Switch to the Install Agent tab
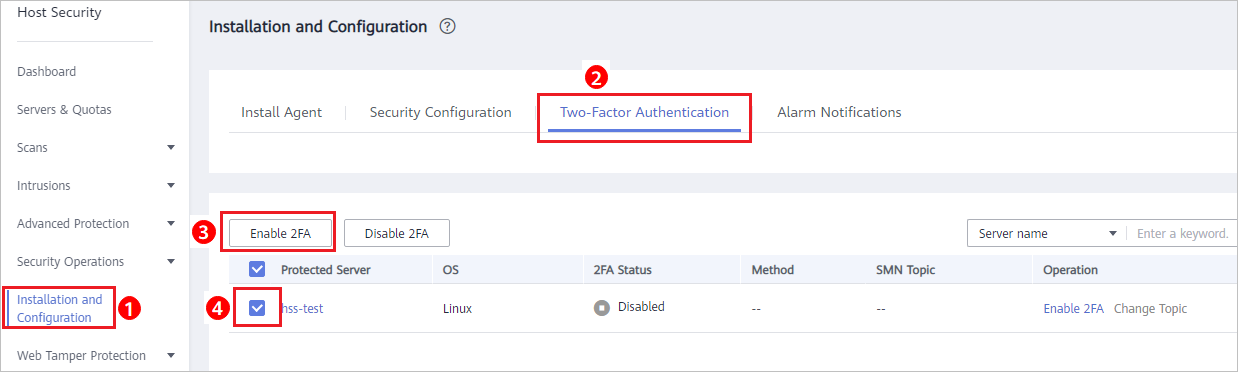This screenshot has width=1238, height=372. [282, 112]
